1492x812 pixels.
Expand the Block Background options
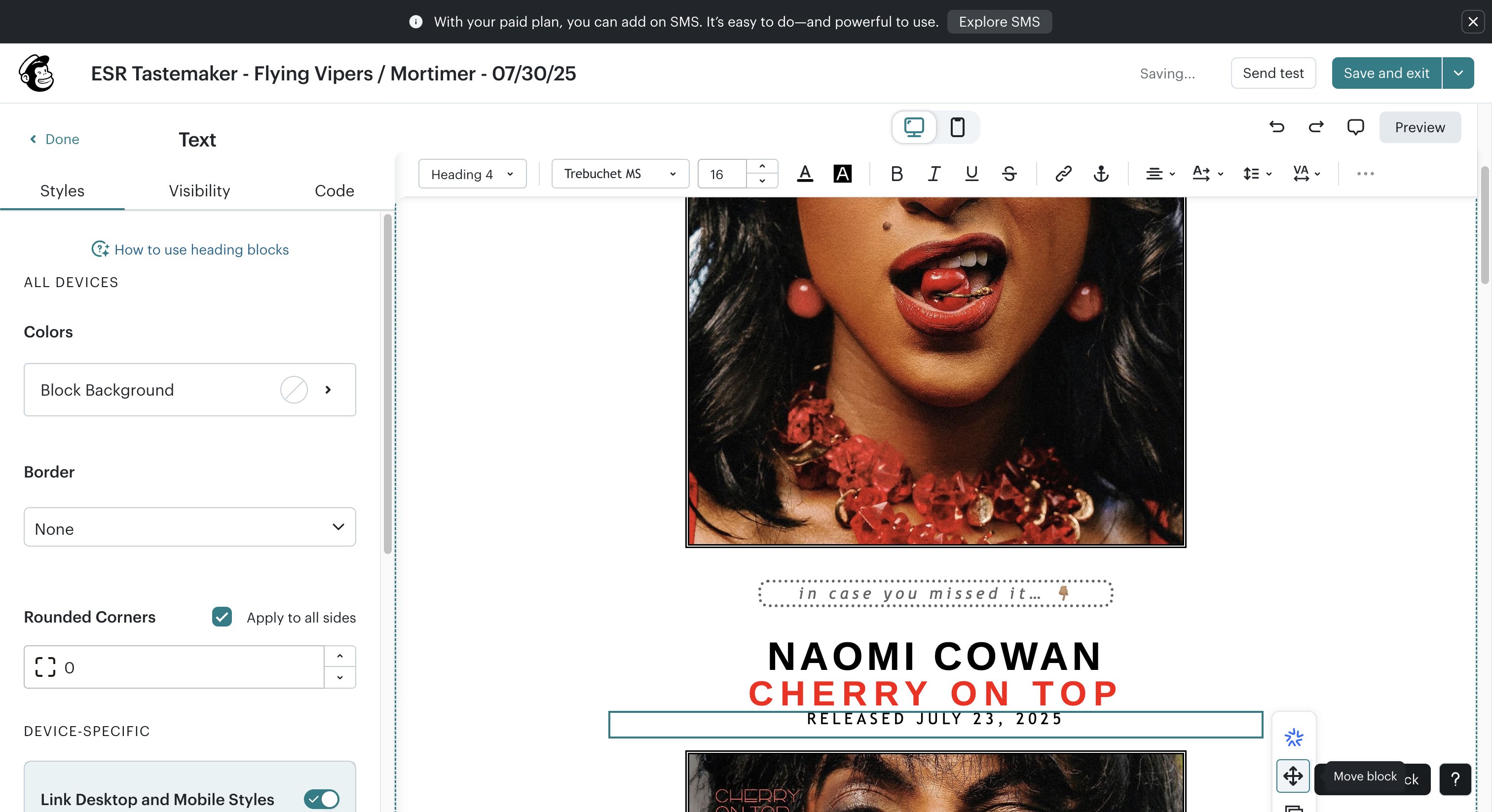tap(328, 390)
